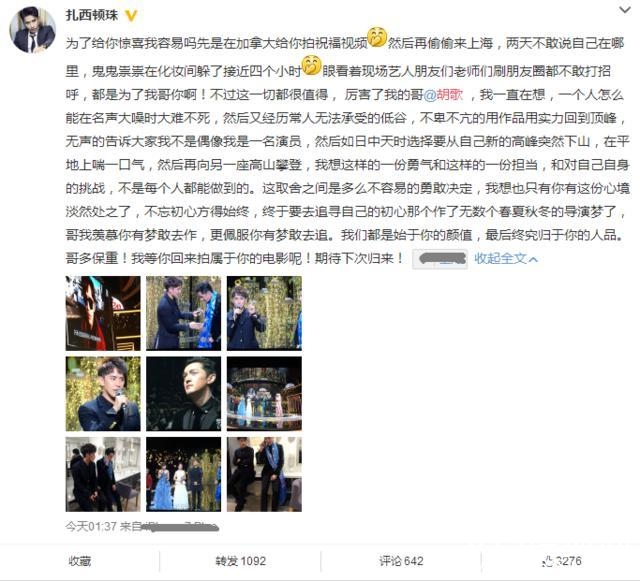Open the round stage wide-shot photo
640x581 pixels.
coord(264,394)
